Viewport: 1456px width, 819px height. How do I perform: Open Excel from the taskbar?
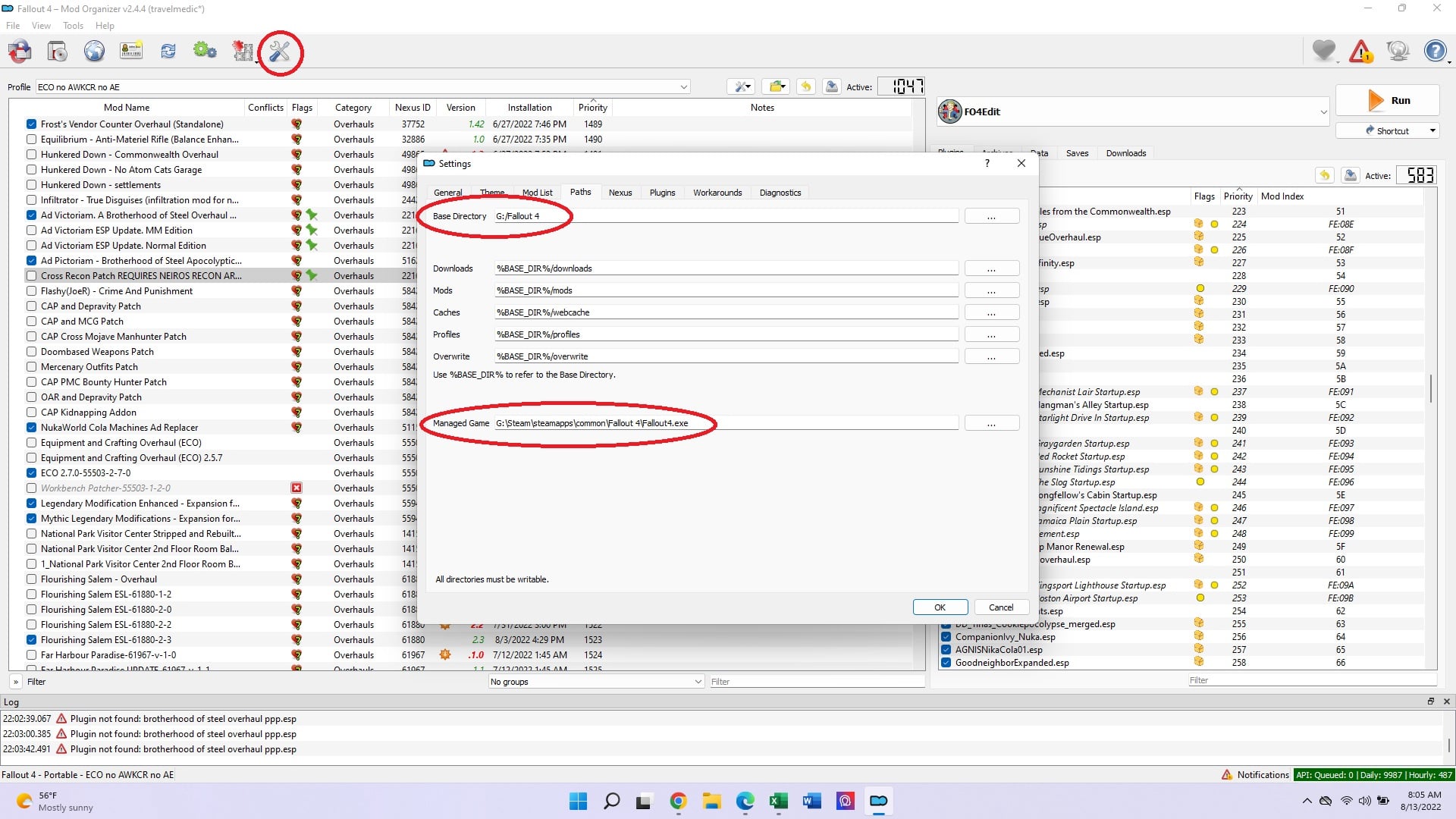[778, 801]
